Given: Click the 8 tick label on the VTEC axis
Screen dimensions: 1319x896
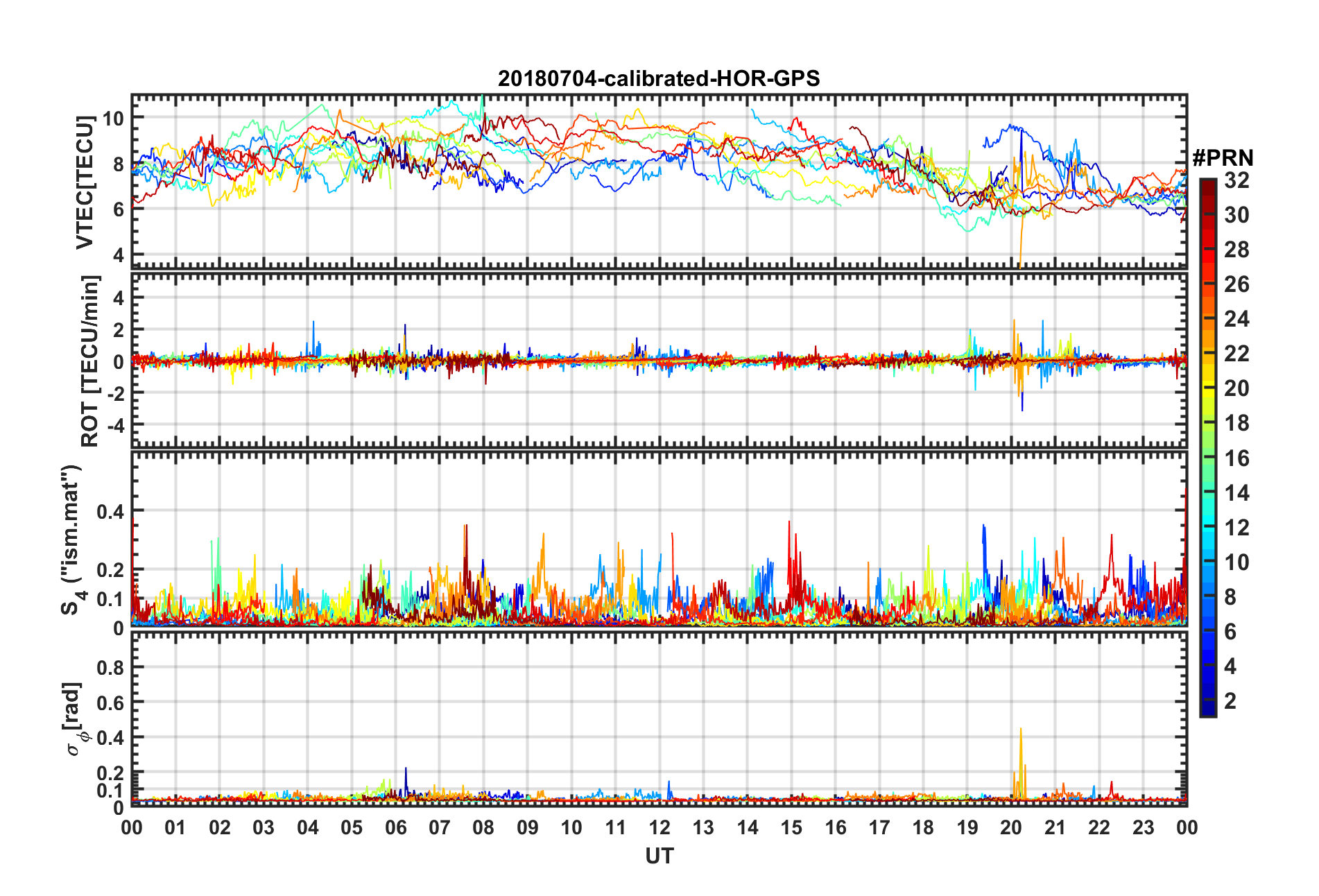Looking at the screenshot, I should [119, 164].
